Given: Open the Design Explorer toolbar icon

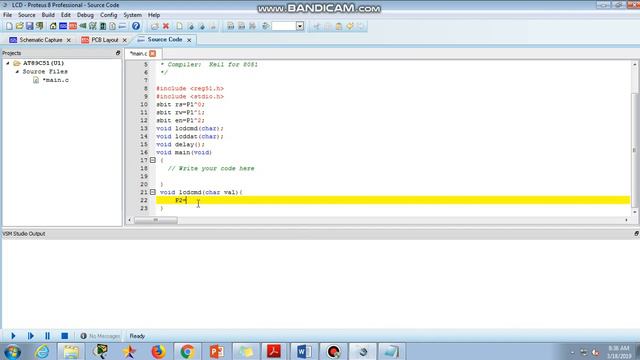Looking at the screenshot, I should pyautogui.click(x=102, y=26).
